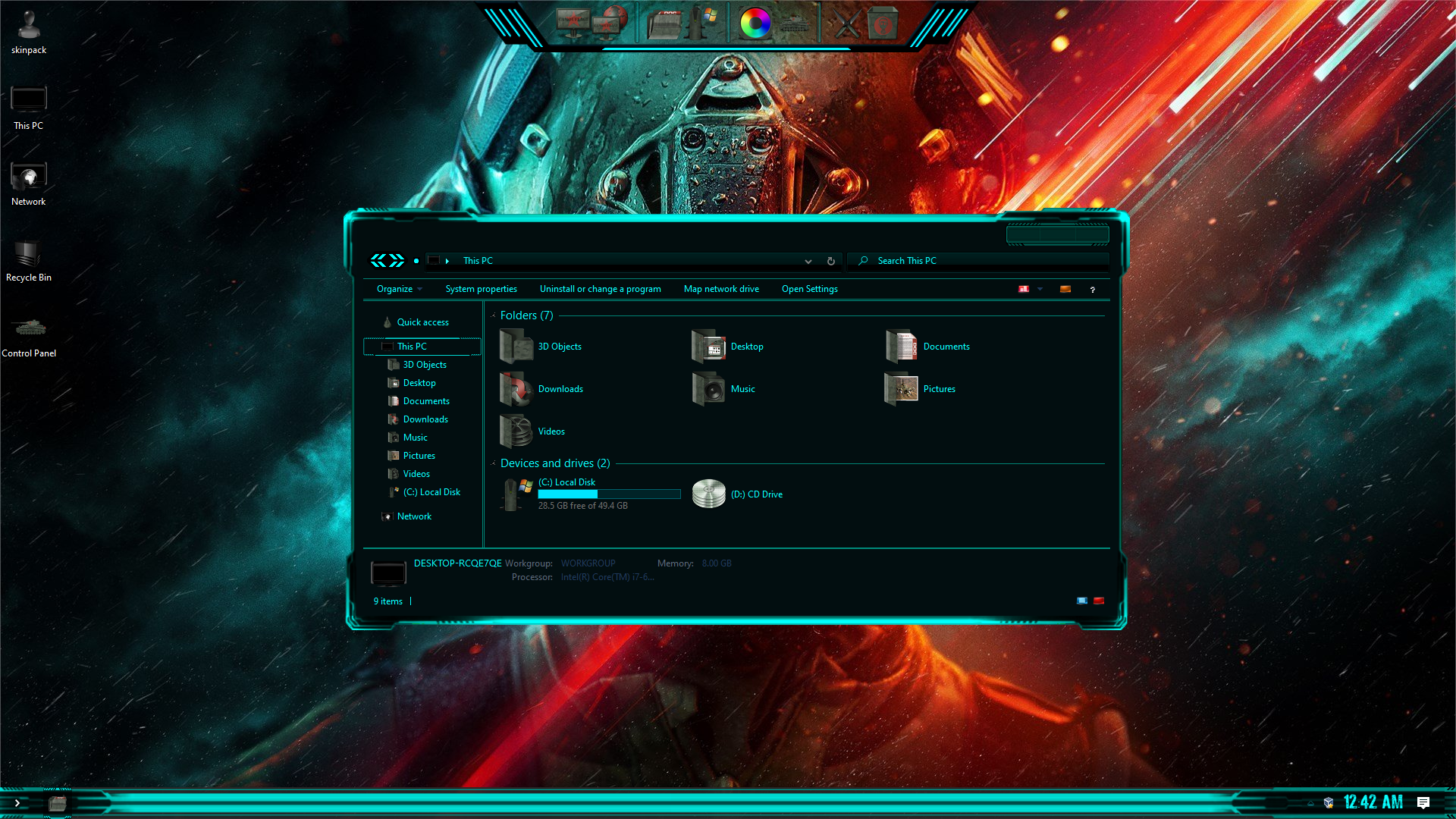
Task: Open Control Panel from desktop
Action: coord(27,327)
